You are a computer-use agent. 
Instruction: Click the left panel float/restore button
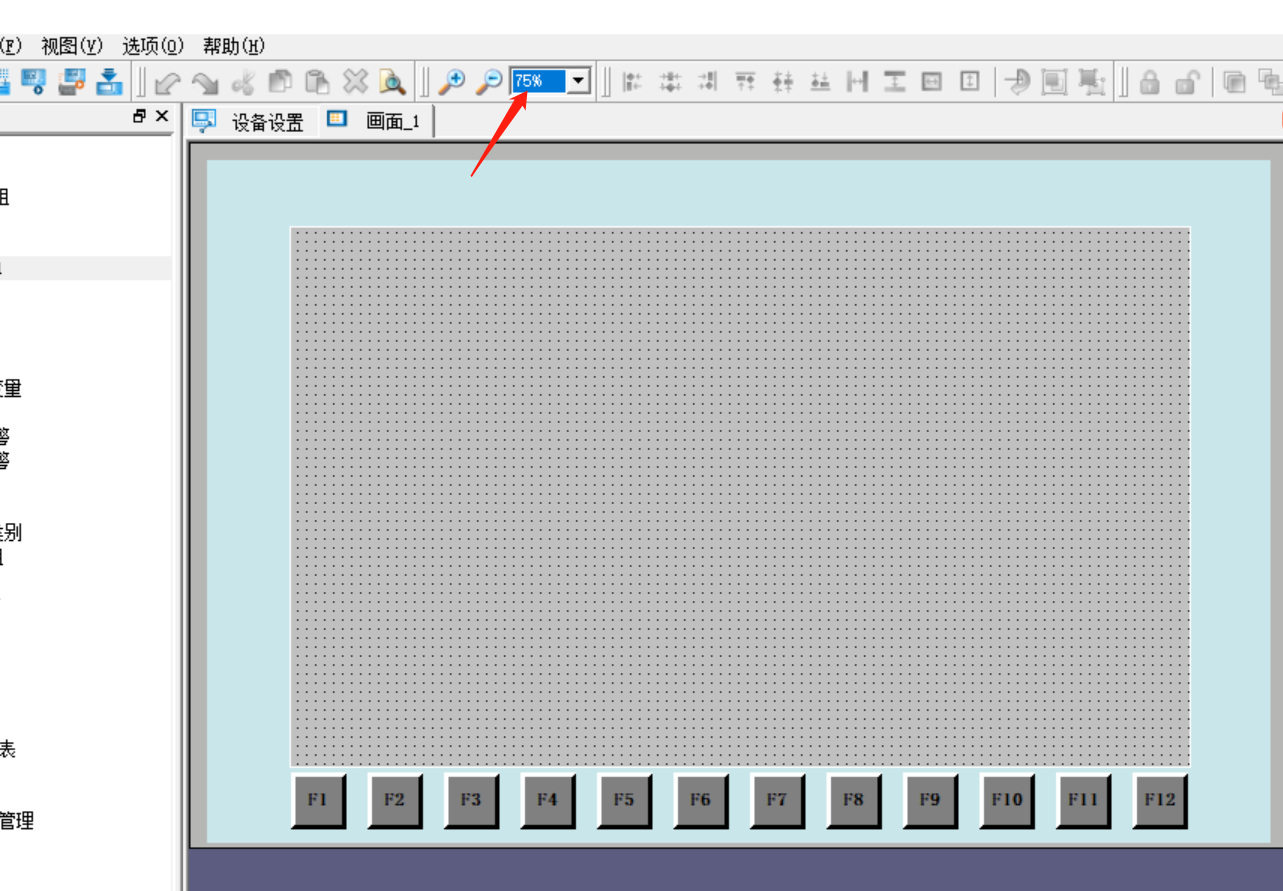click(x=140, y=116)
